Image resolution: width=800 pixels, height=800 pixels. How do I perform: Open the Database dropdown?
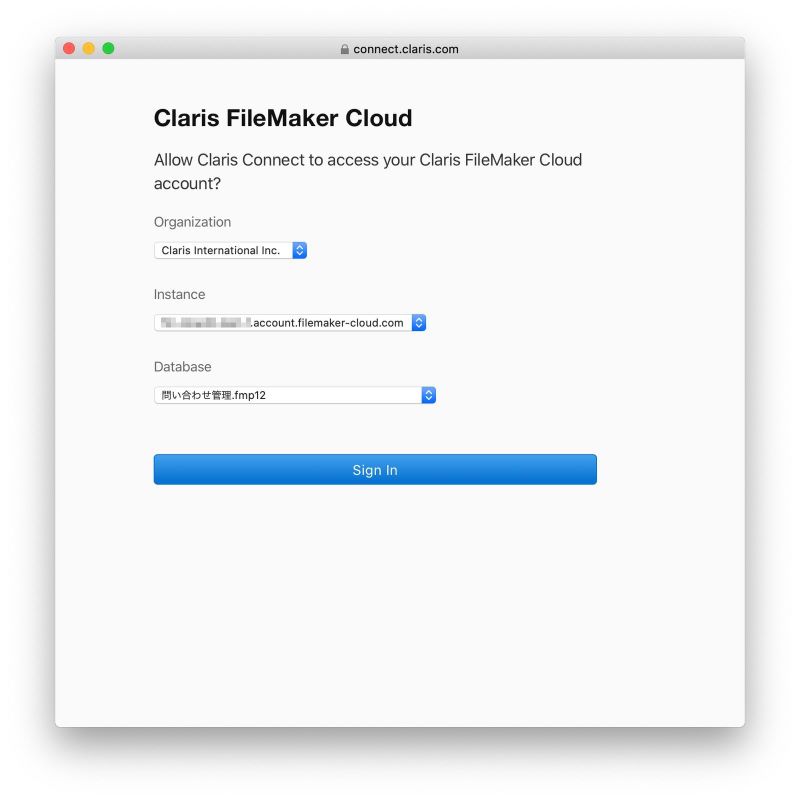[x=295, y=395]
